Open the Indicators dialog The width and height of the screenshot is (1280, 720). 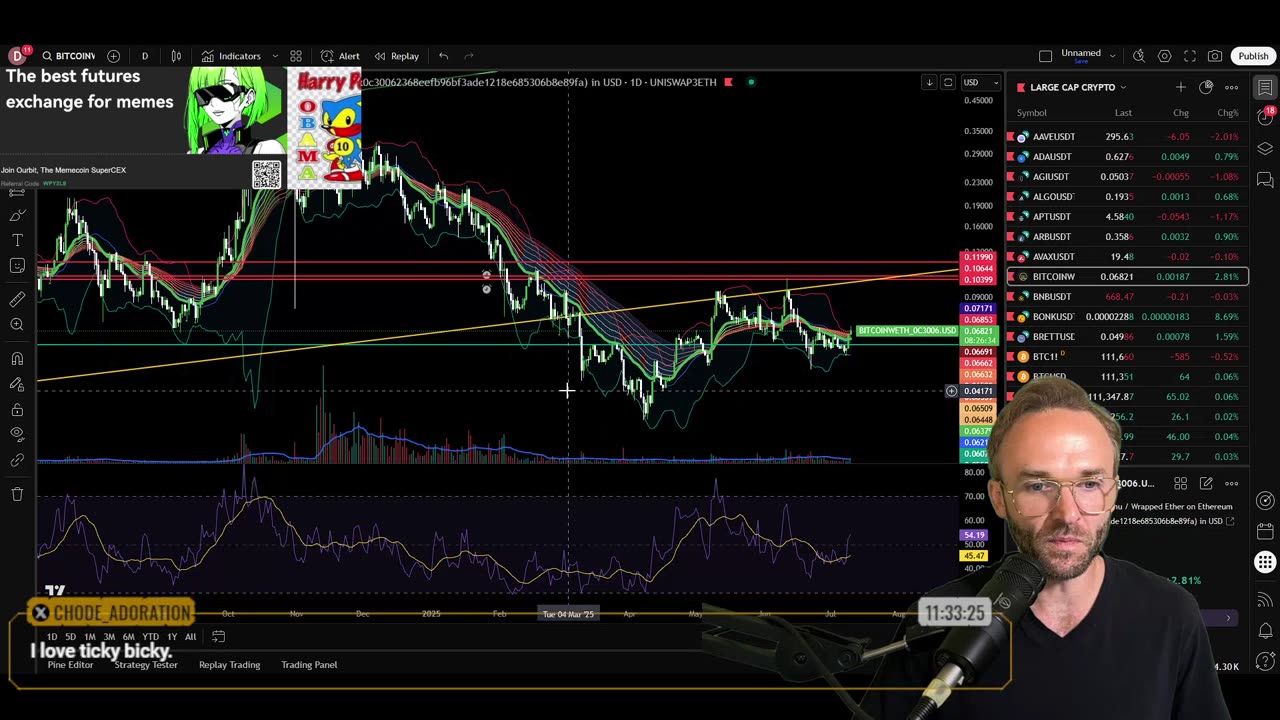click(231, 56)
